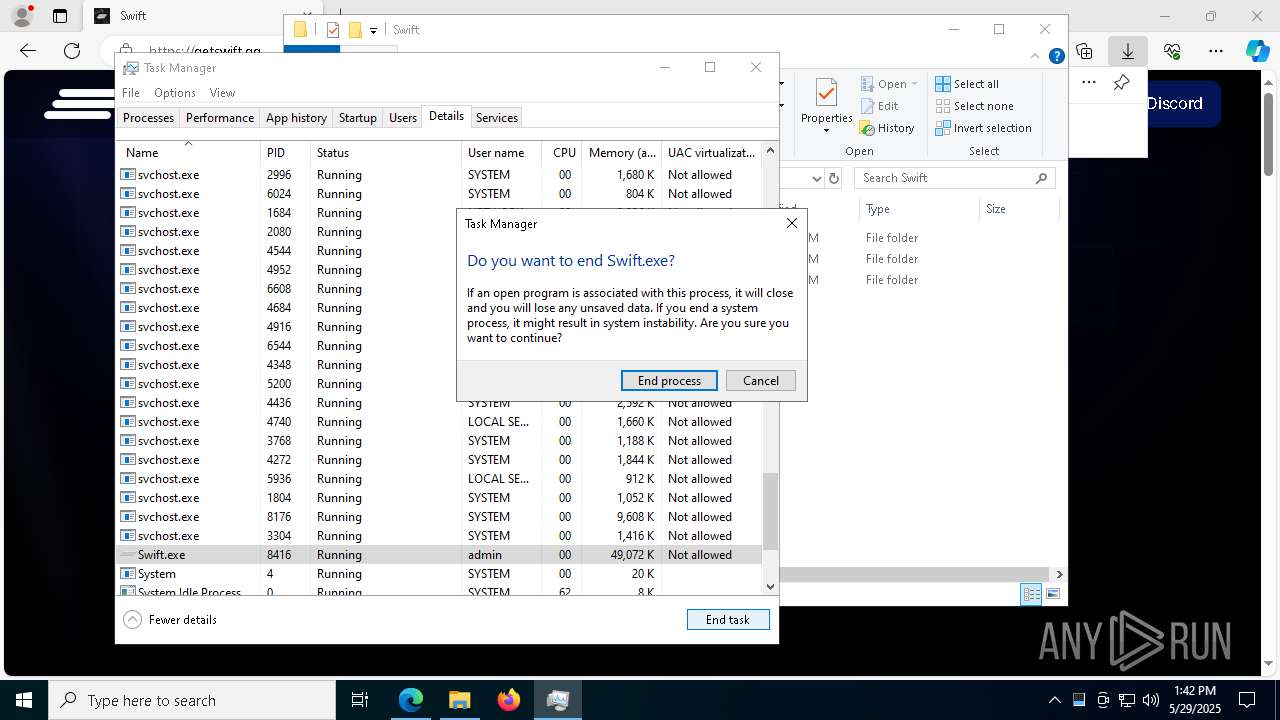Screen dimensions: 1280x720
Task: Close the Swift.exe confirmation dialog
Action: click(x=792, y=223)
